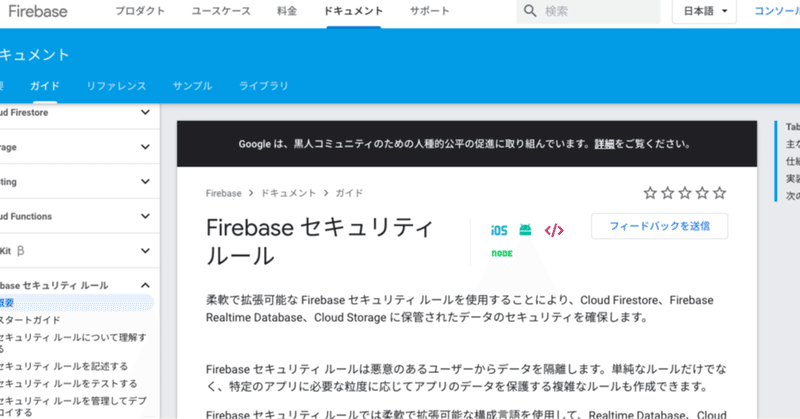This screenshot has width=800, height=419.
Task: Click the Node platform icon
Action: pyautogui.click(x=502, y=254)
